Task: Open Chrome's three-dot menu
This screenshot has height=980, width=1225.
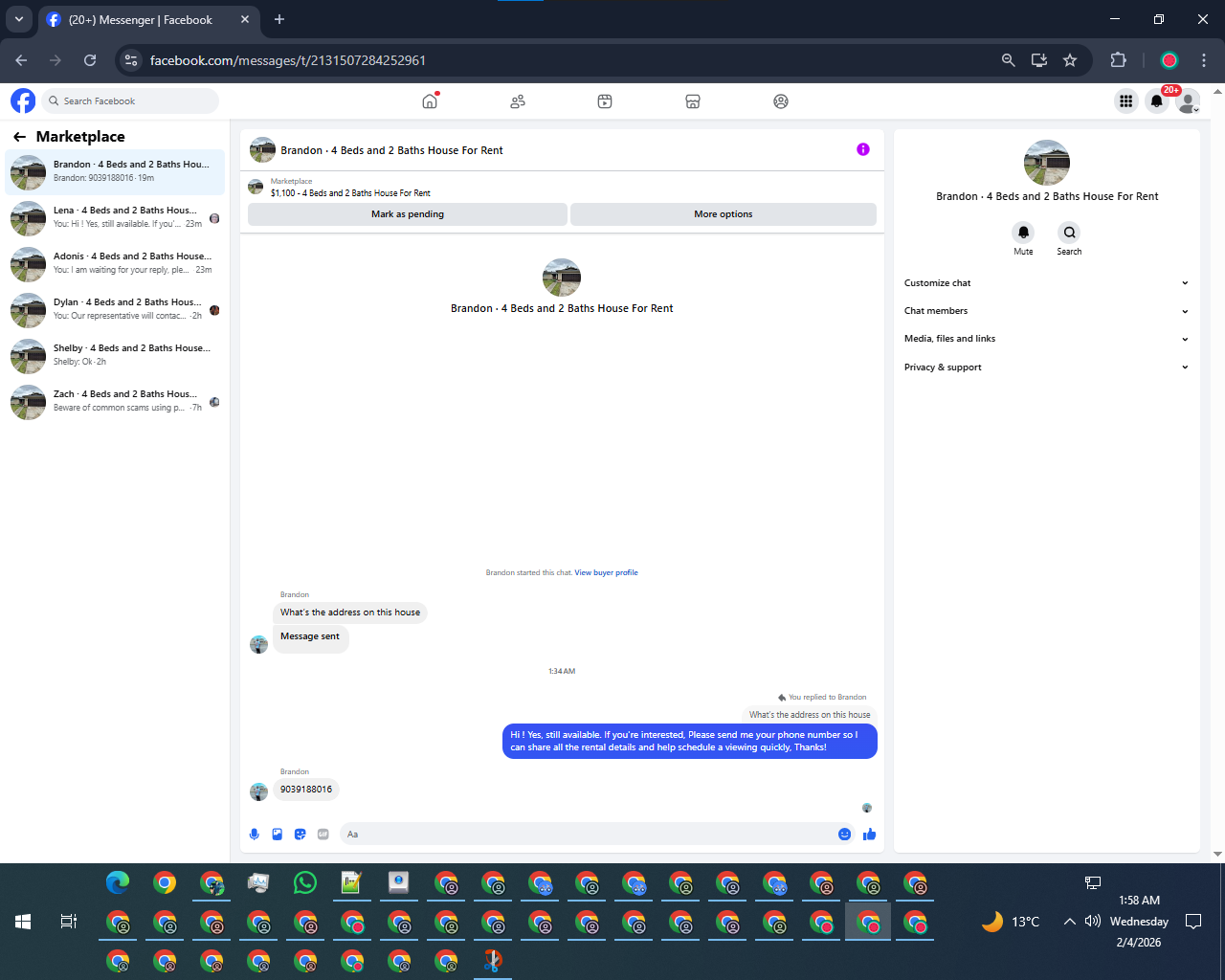Action: pos(1204,60)
